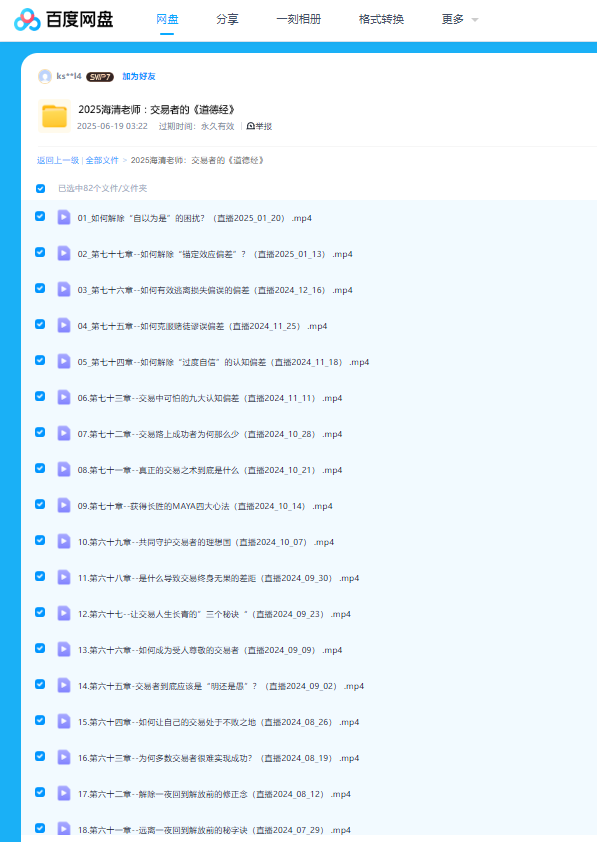The height and width of the screenshot is (842, 597).
Task: Click video icon of file 17.第六十二章
Action: (64, 793)
